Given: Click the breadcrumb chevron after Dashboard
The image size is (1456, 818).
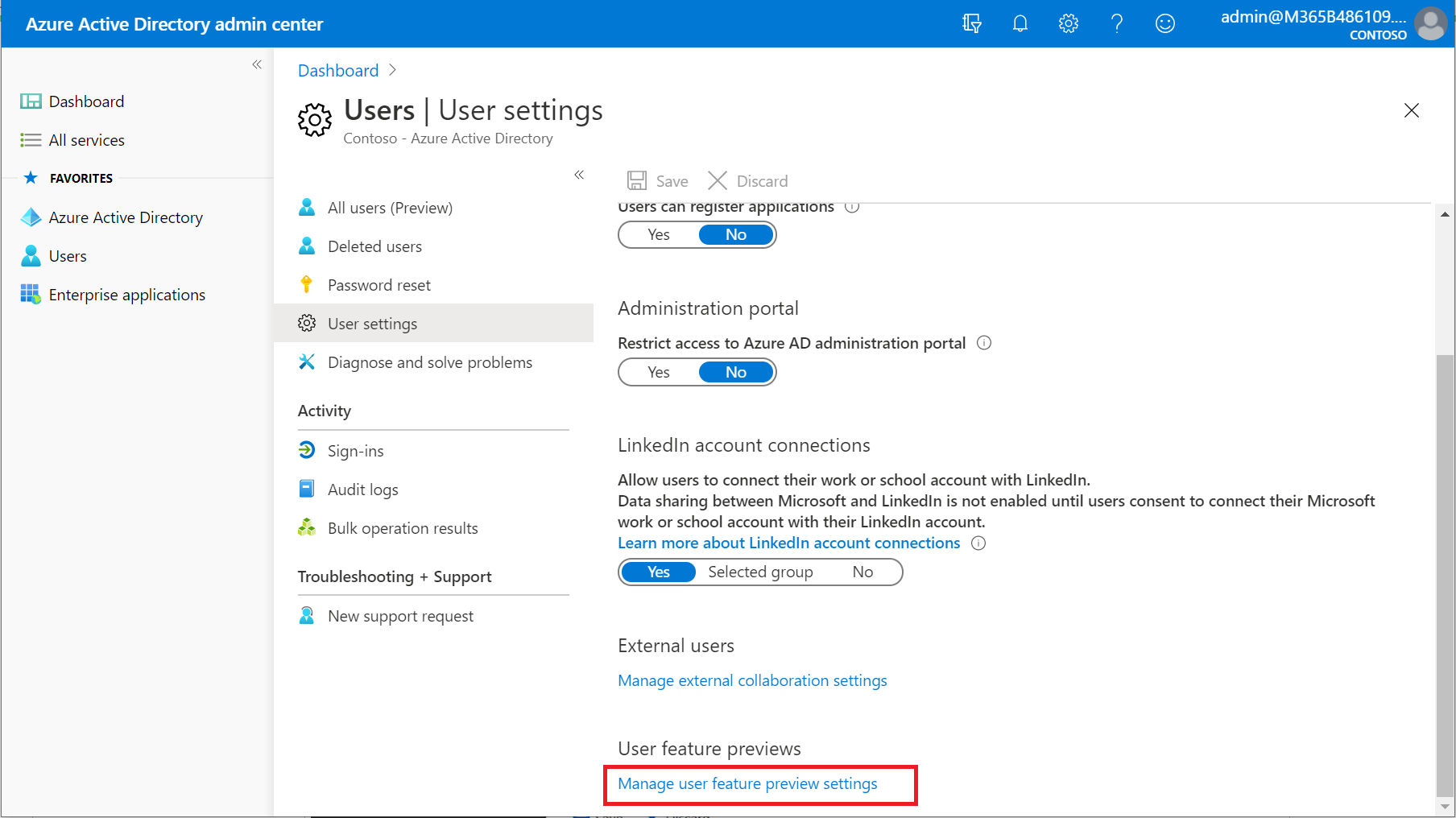Looking at the screenshot, I should (x=393, y=70).
